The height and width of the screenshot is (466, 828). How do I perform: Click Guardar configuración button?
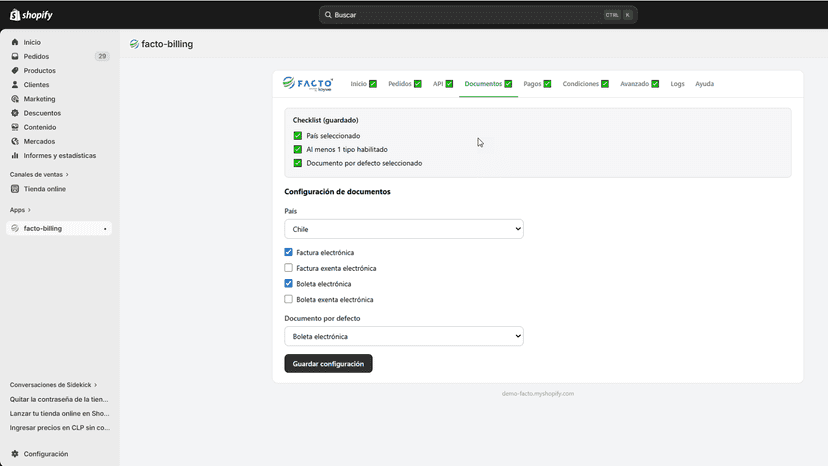[x=328, y=364]
